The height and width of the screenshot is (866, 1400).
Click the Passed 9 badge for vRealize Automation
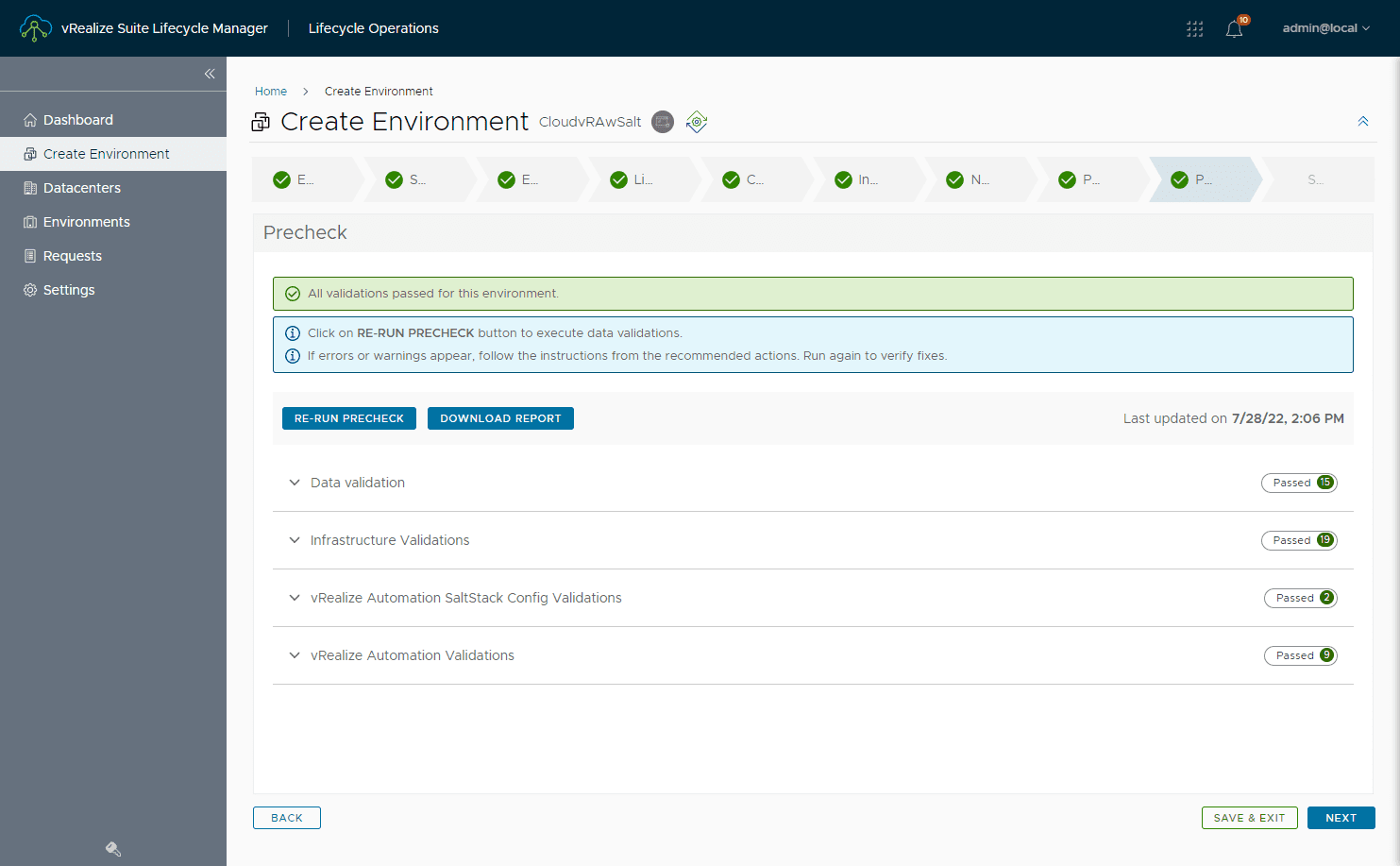[x=1301, y=655]
